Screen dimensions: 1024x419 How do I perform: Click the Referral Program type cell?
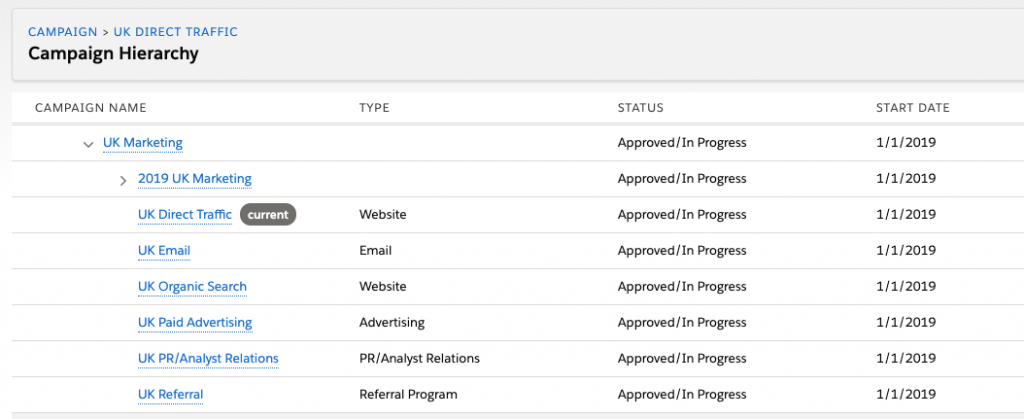[408, 395]
